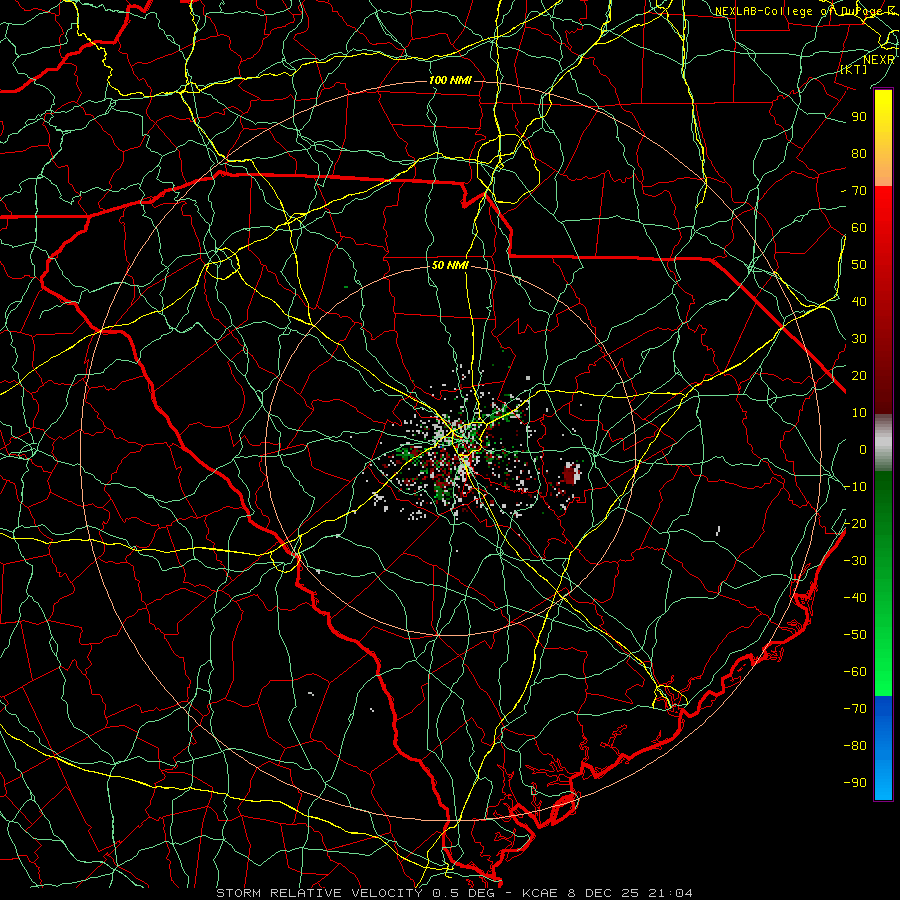Image resolution: width=900 pixels, height=900 pixels.
Task: Click the -20 value on velocity scale
Action: 855,523
